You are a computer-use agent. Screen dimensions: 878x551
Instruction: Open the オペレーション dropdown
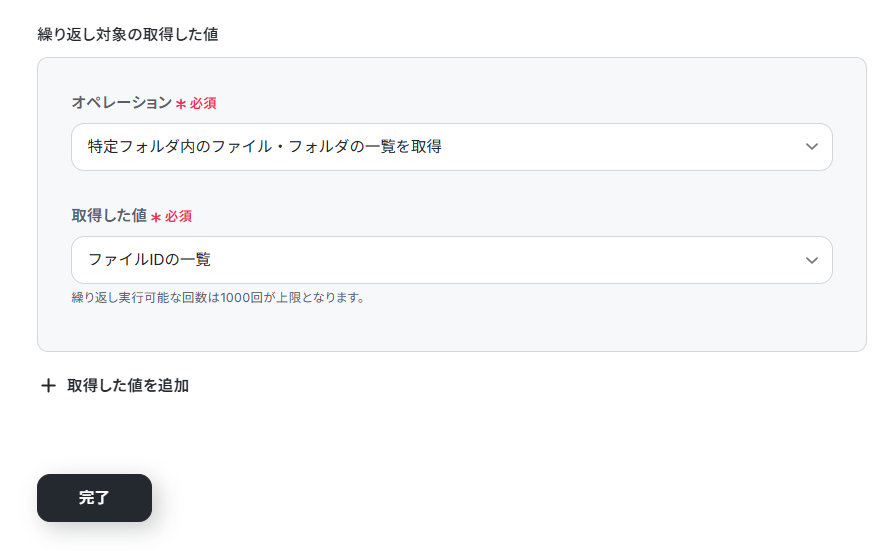451,147
